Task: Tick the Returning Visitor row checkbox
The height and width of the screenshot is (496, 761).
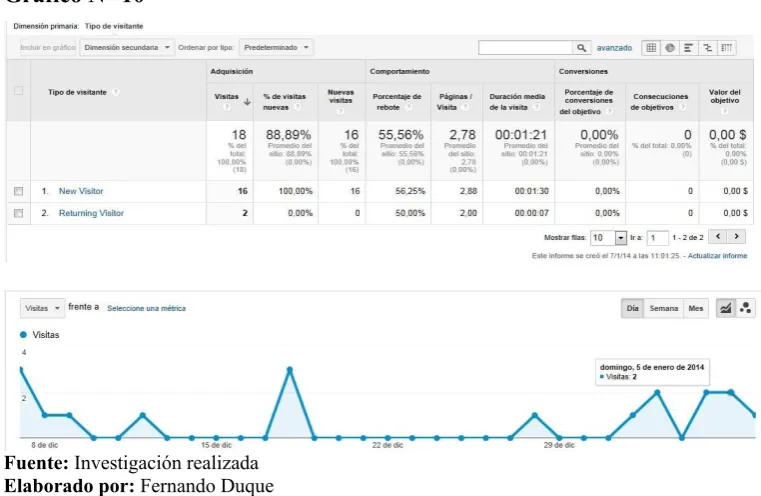Action: coord(18,213)
